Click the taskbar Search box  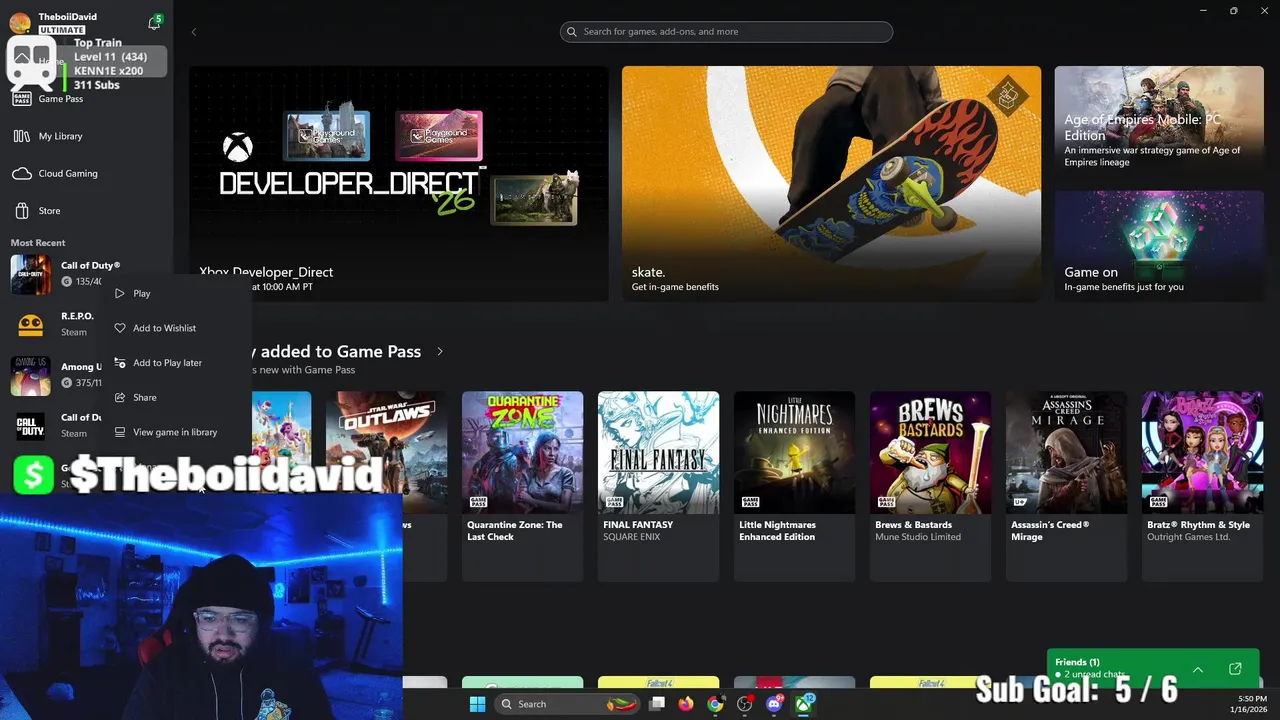point(568,704)
